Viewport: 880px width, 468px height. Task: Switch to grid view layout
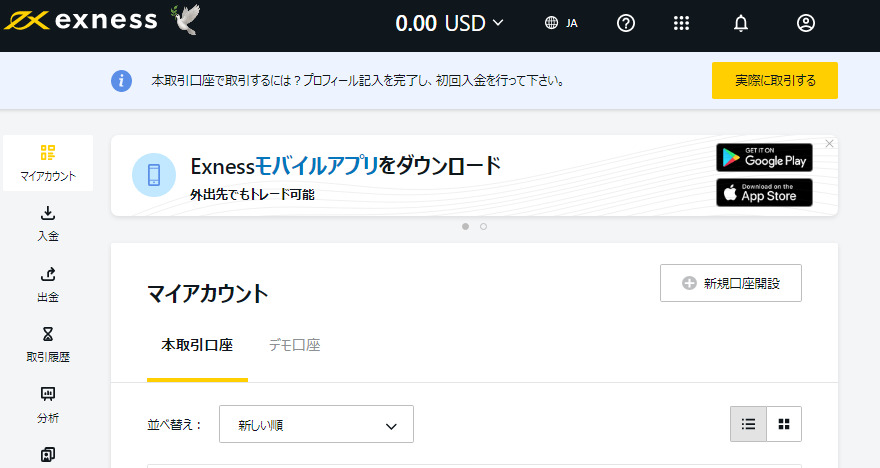point(784,424)
